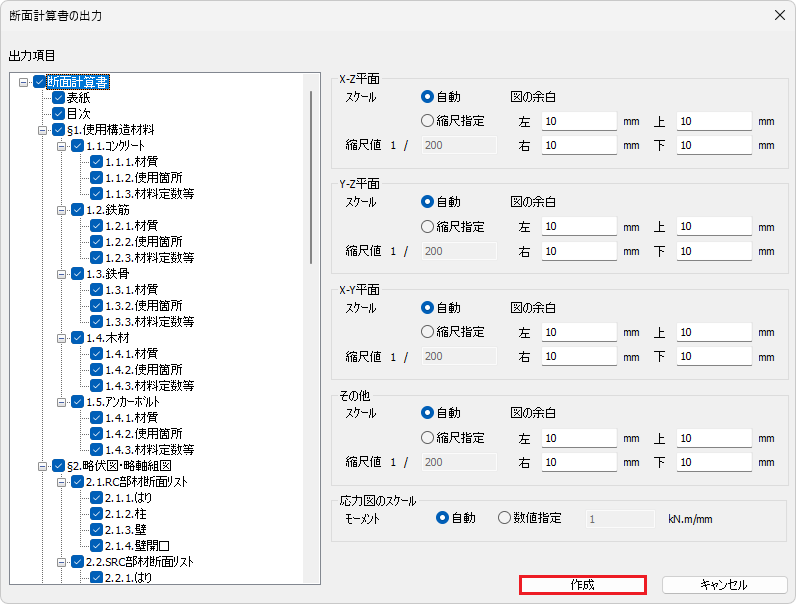
Task: Collapse the 2.1.RC部材断面リスト branch
Action: click(x=62, y=482)
